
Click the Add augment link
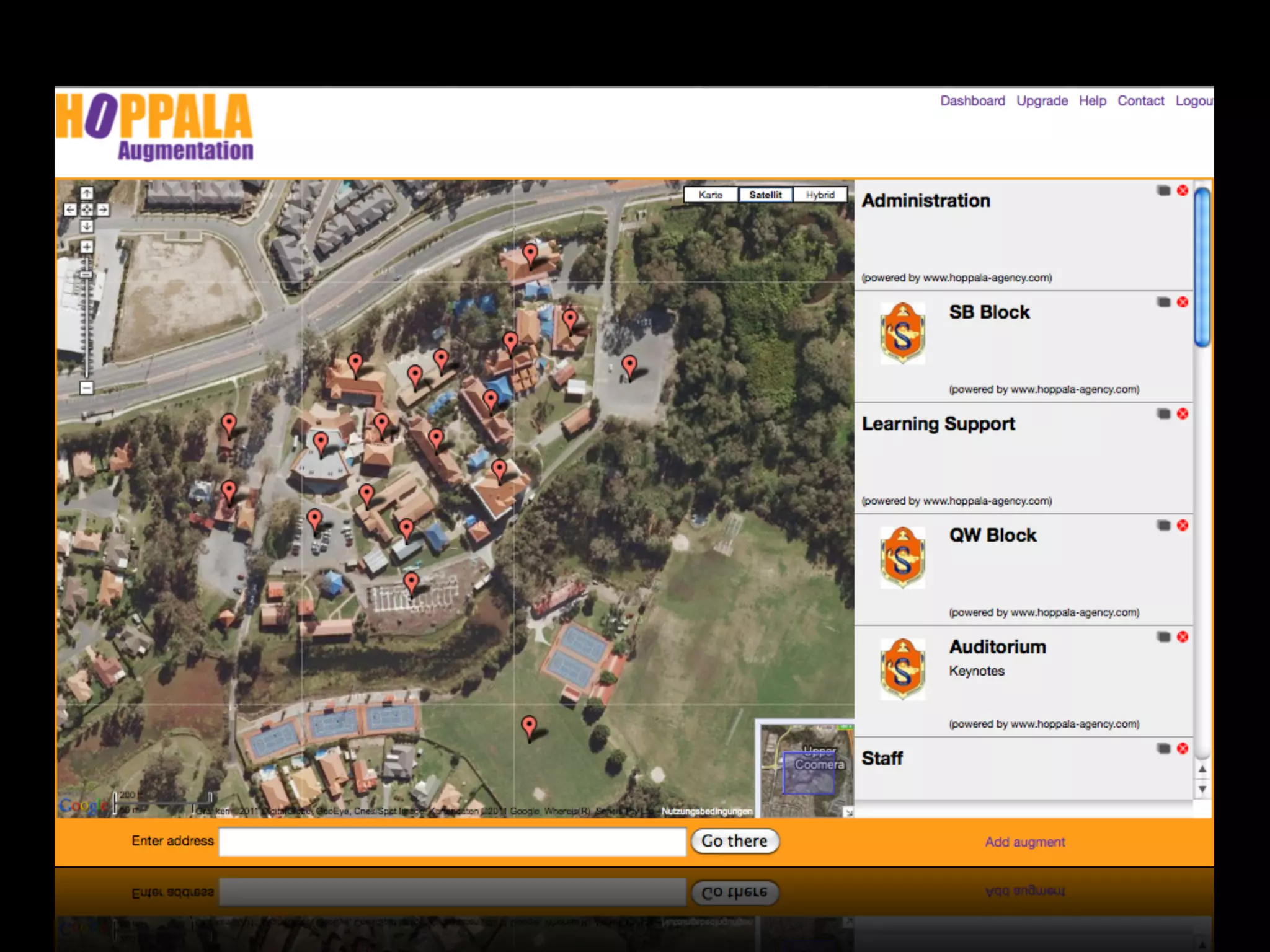(1024, 842)
